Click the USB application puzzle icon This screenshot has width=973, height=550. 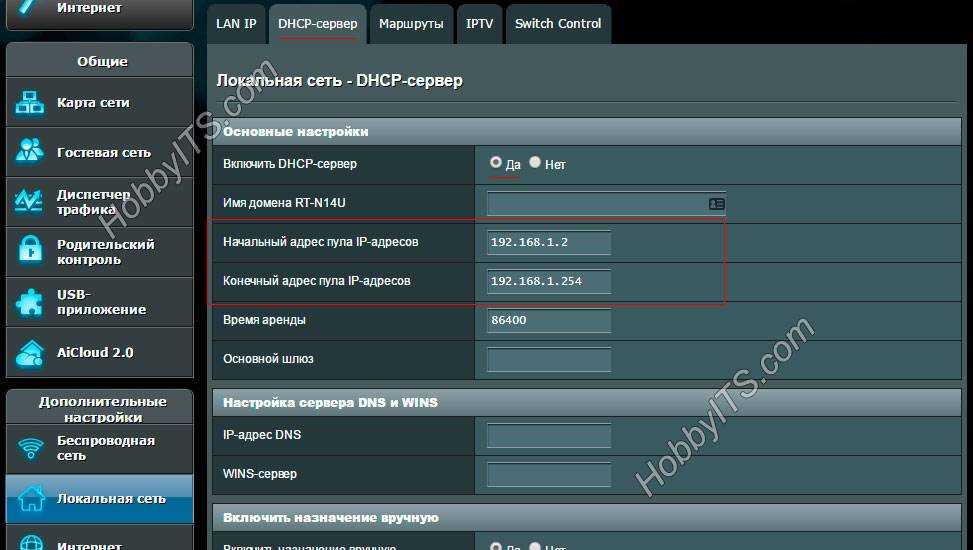pos(30,302)
